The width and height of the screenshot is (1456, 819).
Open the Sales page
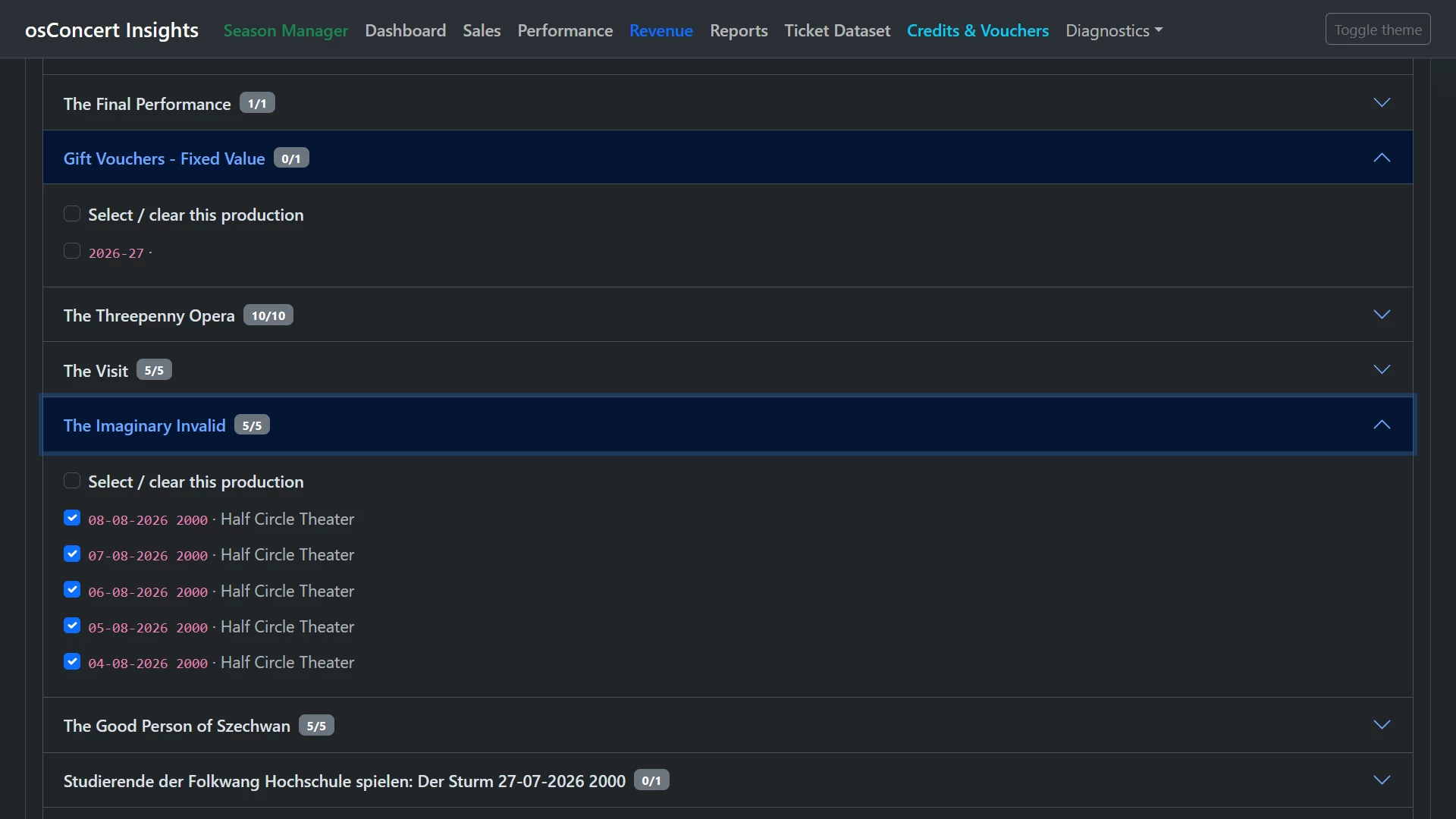pos(482,30)
